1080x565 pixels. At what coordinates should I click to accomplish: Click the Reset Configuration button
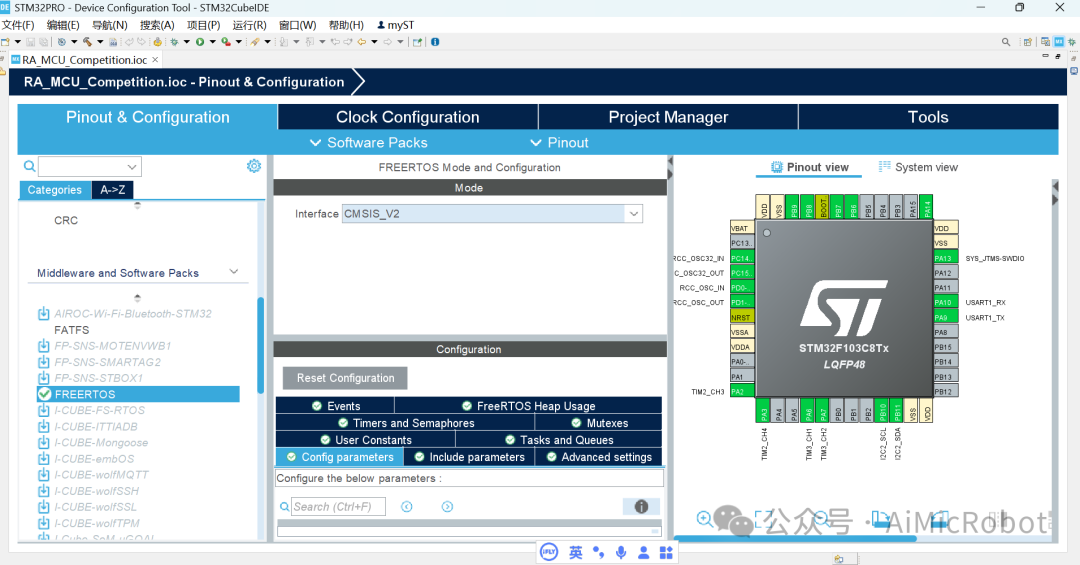tap(345, 378)
